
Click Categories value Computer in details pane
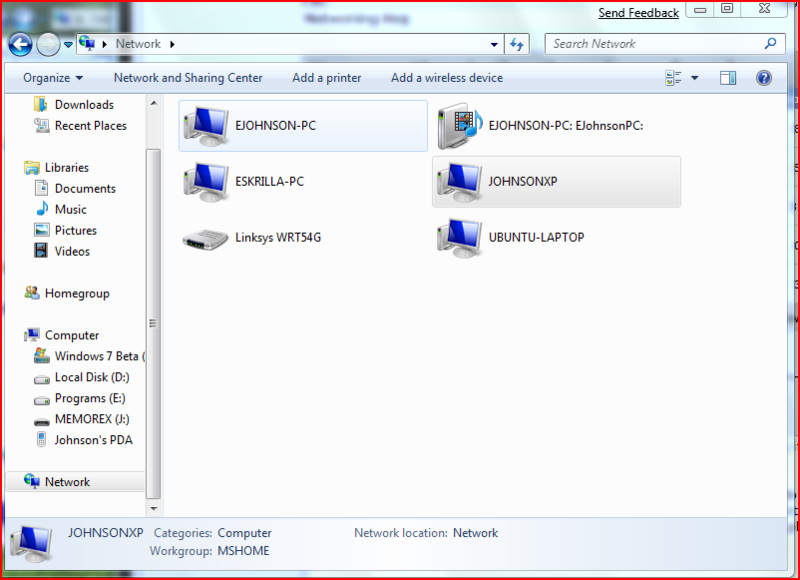[x=244, y=533]
